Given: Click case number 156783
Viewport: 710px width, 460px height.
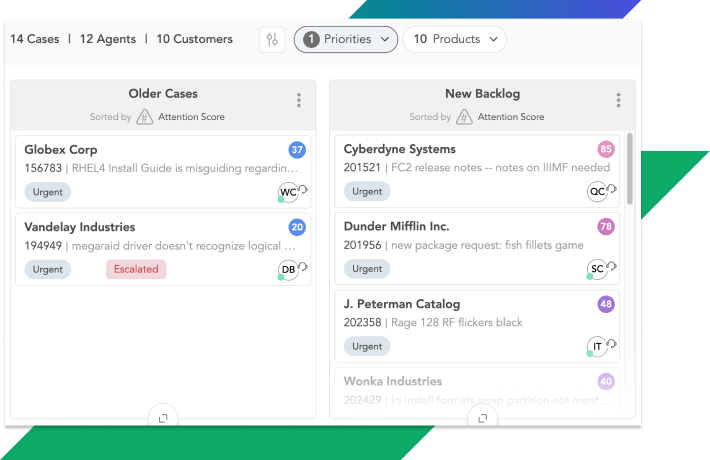Looking at the screenshot, I should (x=43, y=168).
